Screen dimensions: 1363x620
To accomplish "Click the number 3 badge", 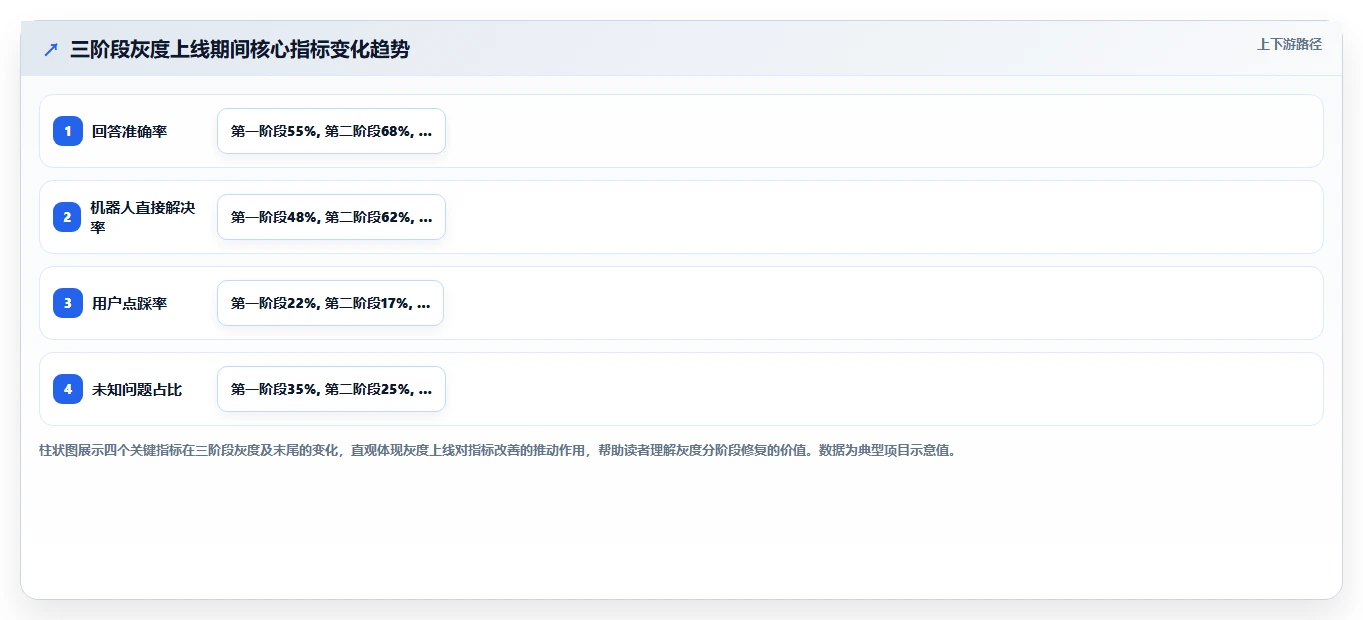I will point(68,303).
